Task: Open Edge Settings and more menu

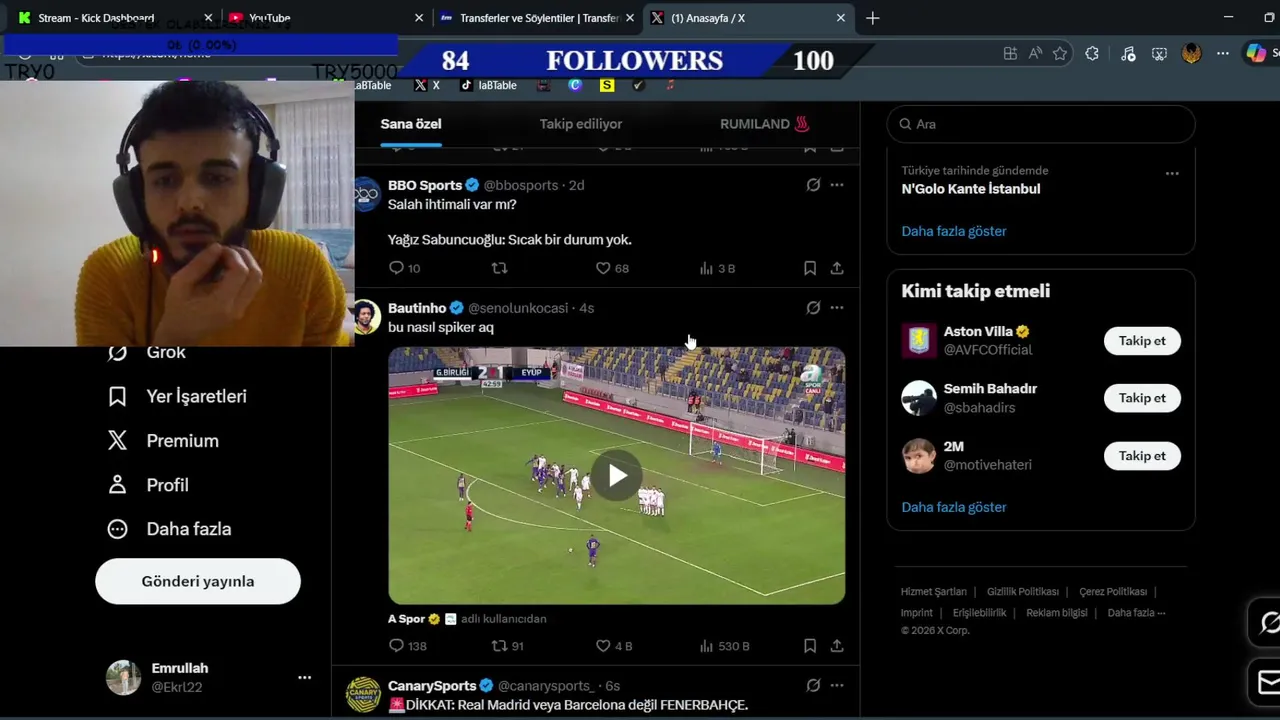Action: [1223, 54]
